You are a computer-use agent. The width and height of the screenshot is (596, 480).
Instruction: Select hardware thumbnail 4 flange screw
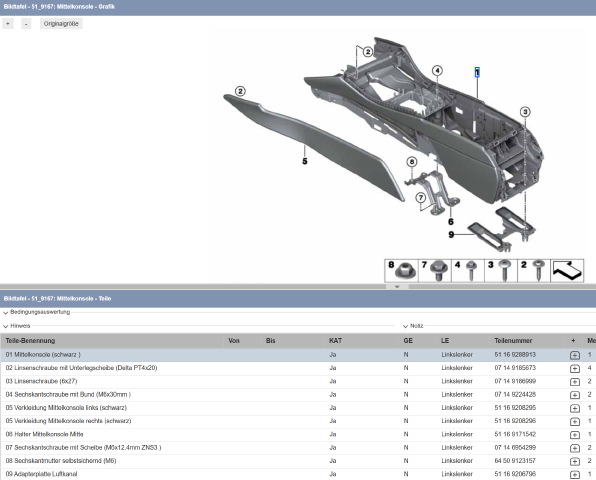point(468,271)
